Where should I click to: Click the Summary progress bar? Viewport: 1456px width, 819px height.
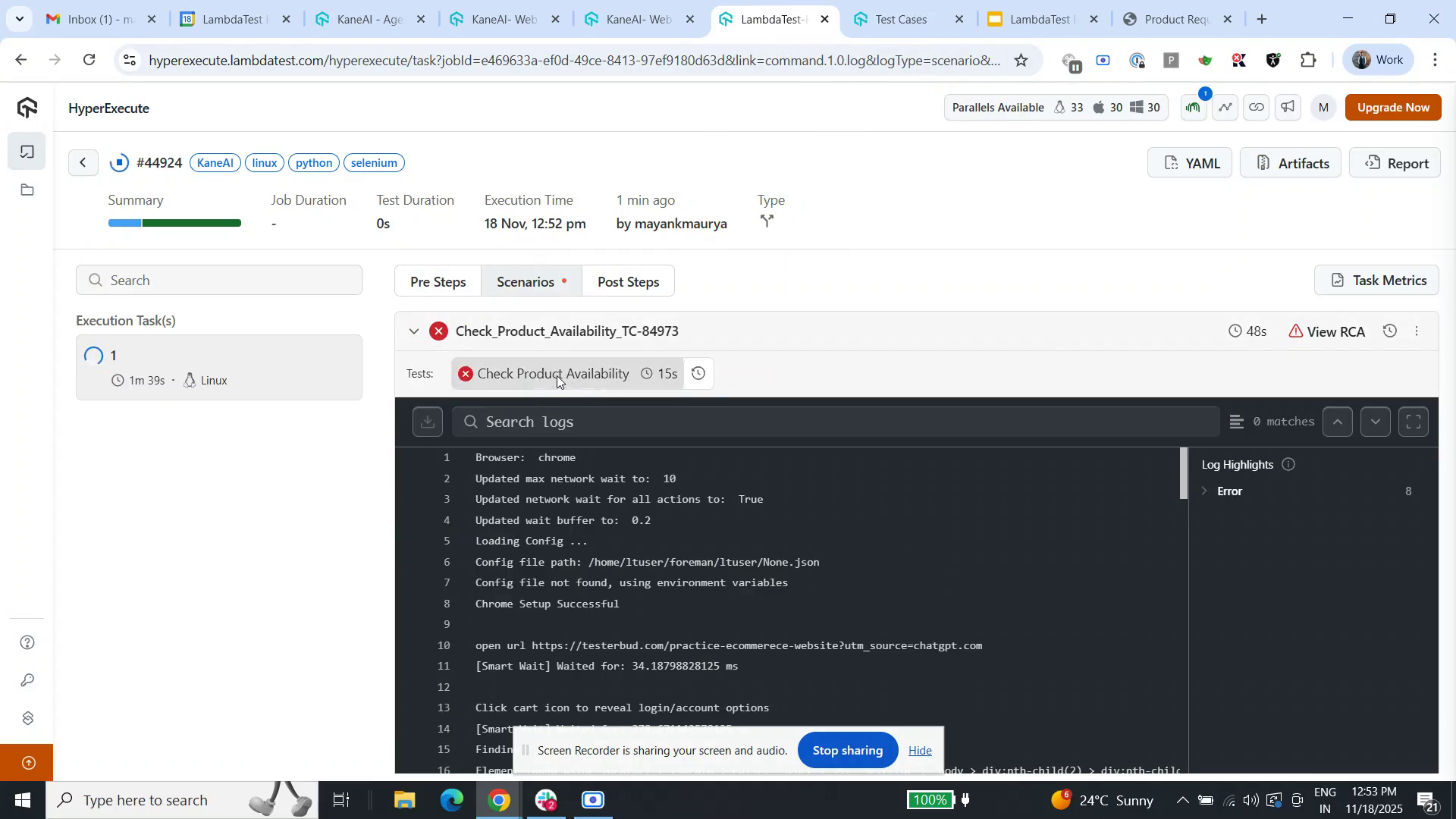(174, 222)
